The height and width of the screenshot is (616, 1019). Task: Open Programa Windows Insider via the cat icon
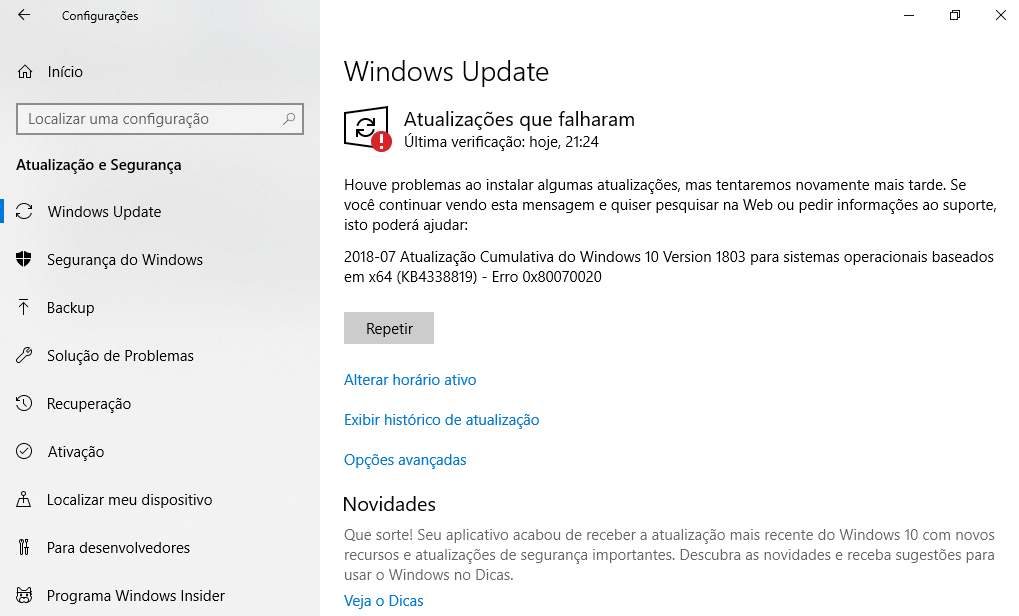(x=24, y=595)
